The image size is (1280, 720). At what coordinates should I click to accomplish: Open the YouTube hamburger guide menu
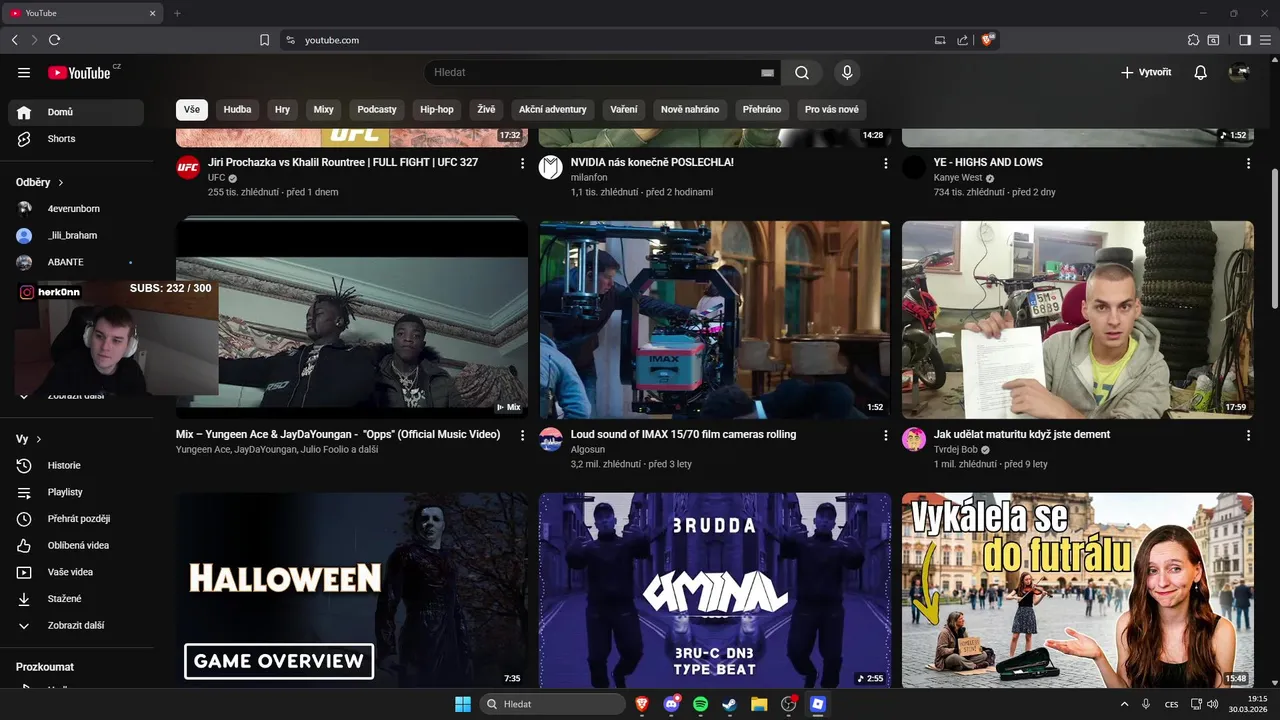pyautogui.click(x=24, y=72)
